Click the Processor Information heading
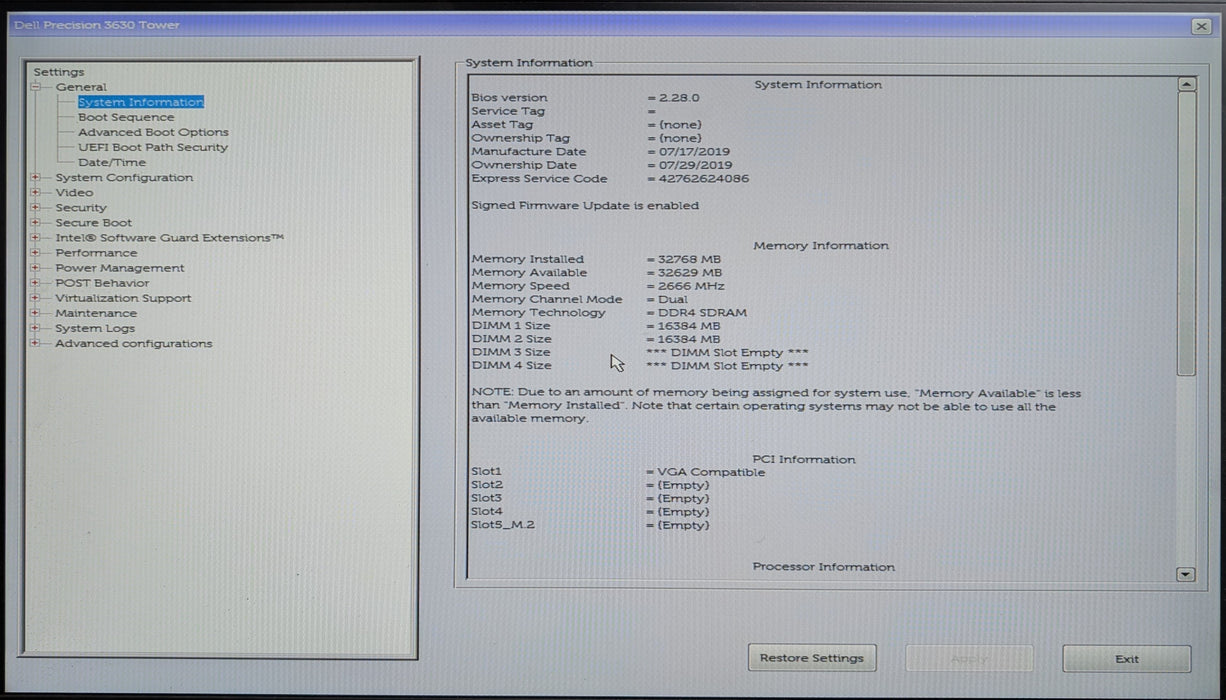The width and height of the screenshot is (1226, 700). [824, 567]
